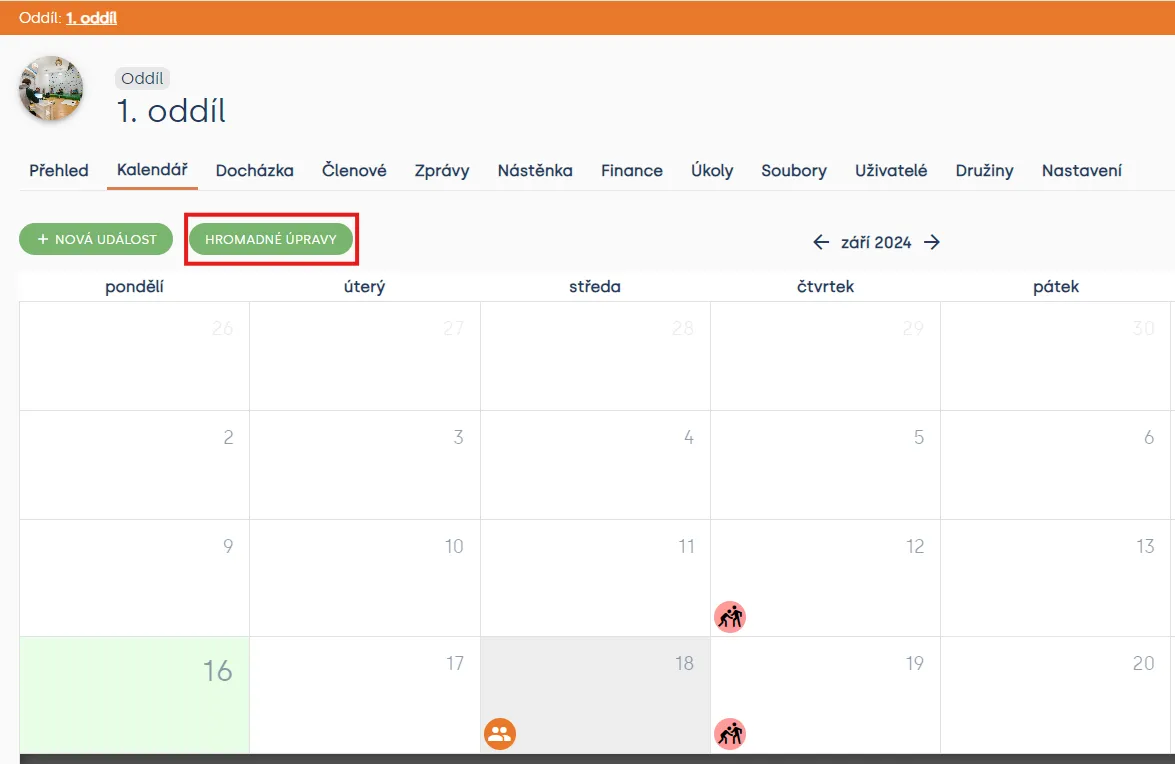Open the Soubory tab
The width and height of the screenshot is (1175, 764).
(x=794, y=171)
